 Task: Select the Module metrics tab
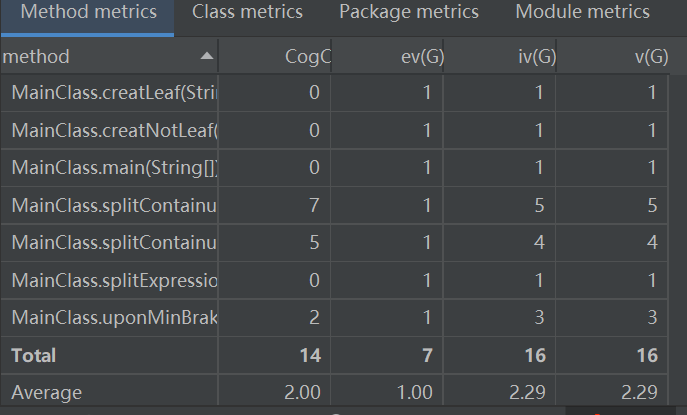582,12
